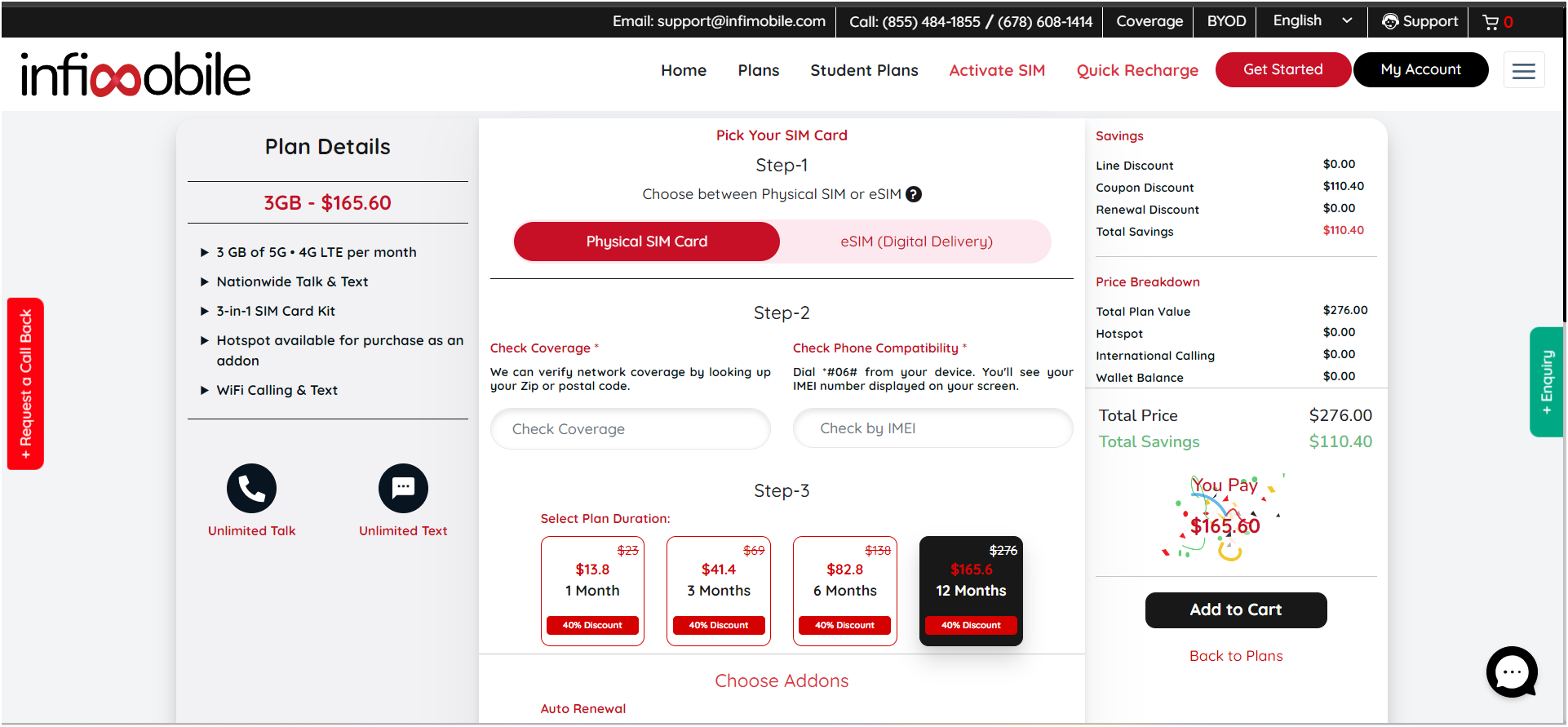
Task: Open the Coverage top bar link
Action: pos(1149,21)
